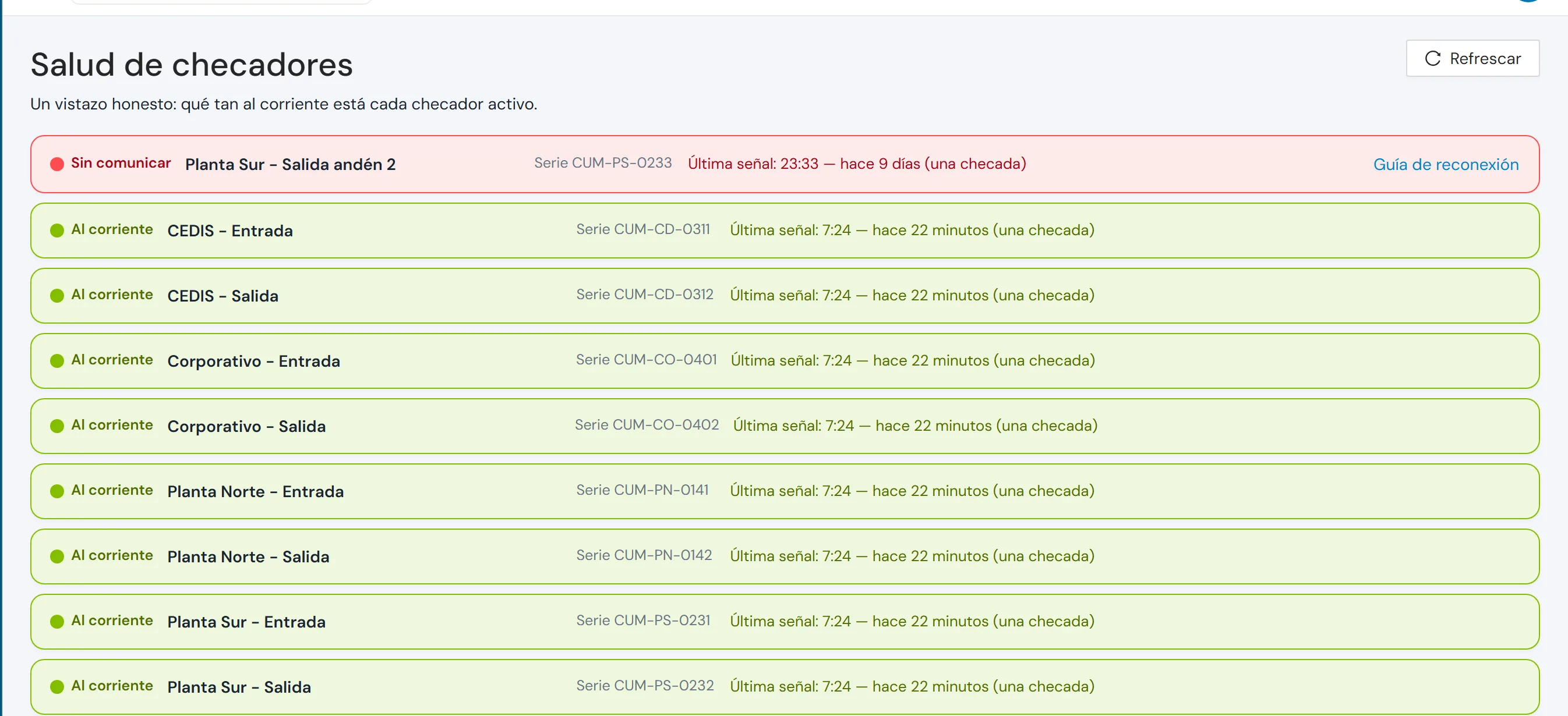Select the Planta Sur – Salida andén 2 name
This screenshot has height=716, width=1568.
pos(290,164)
